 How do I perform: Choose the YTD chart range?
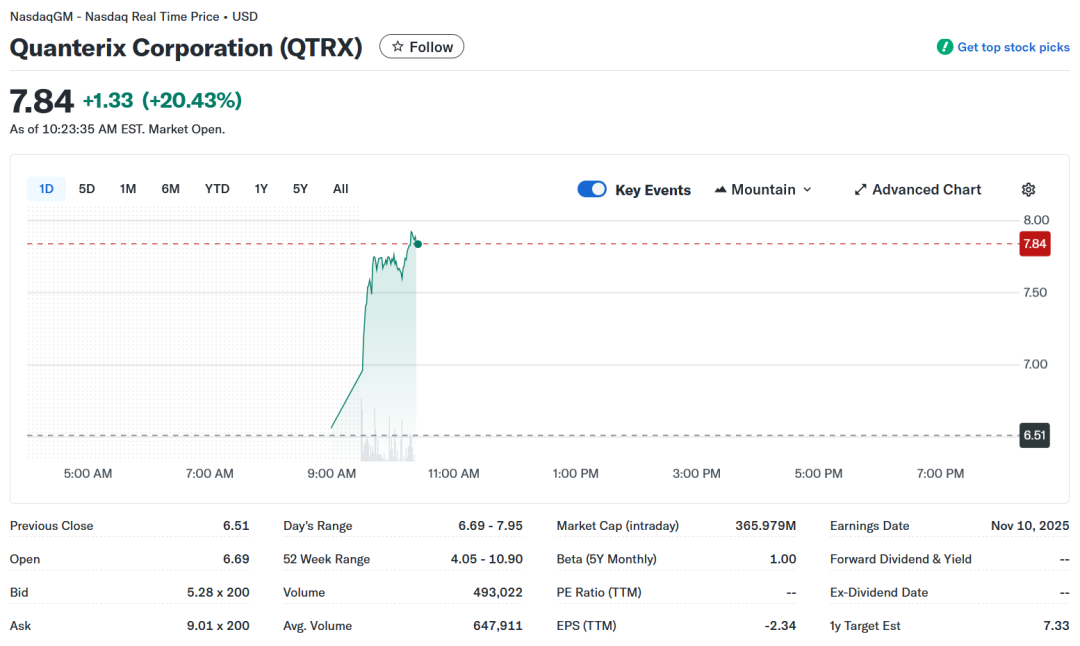pos(217,189)
